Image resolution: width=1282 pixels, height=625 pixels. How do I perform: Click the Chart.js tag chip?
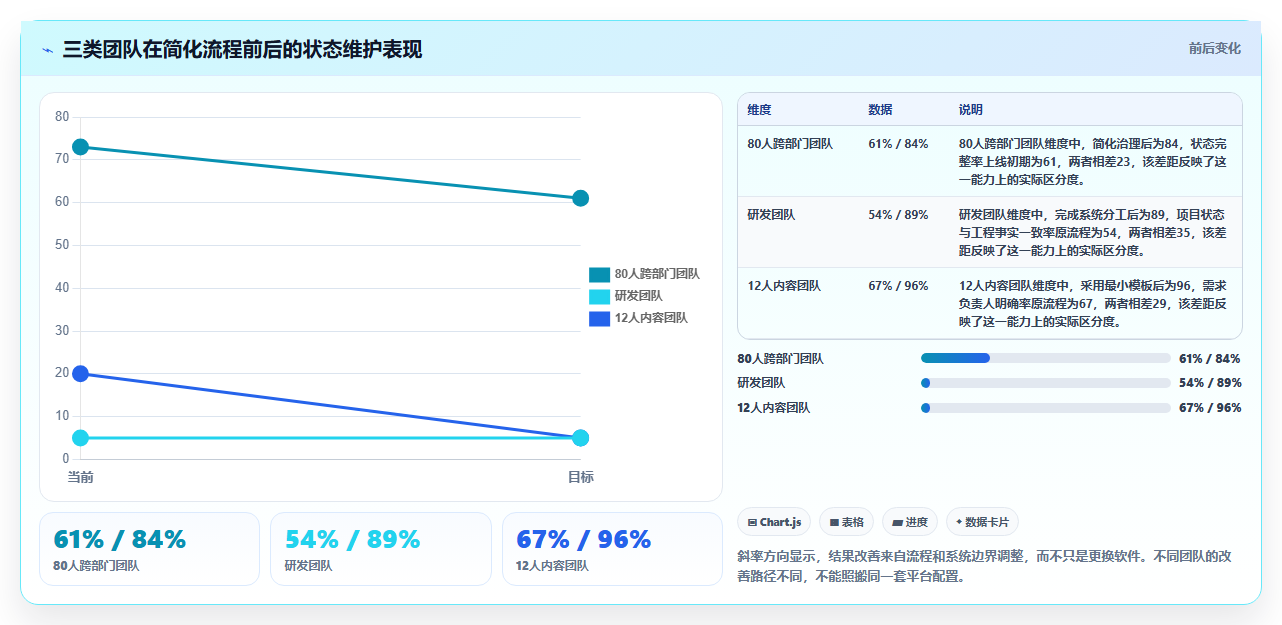[774, 522]
